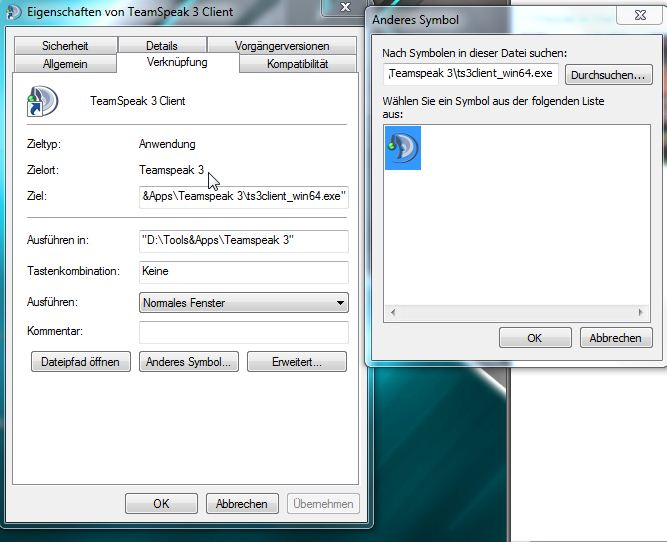Confirm icon choice with OK in Anderes Symbol
Viewport: 667px width, 542px height.
pyautogui.click(x=535, y=338)
